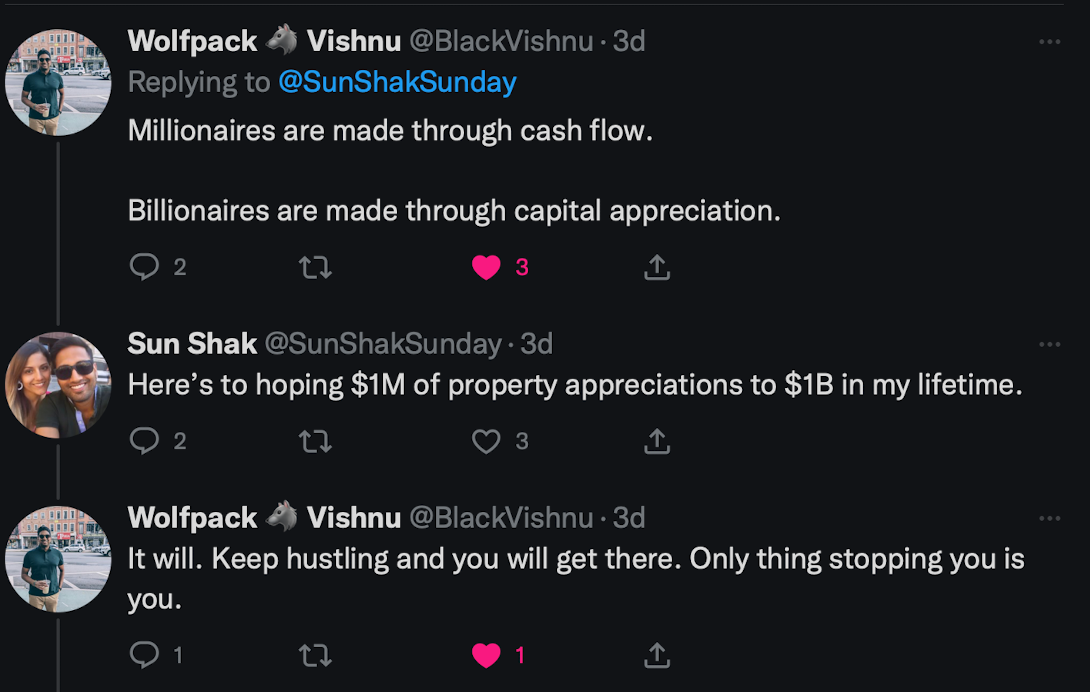
Task: Unlike the Keep hustling tweet
Action: point(486,655)
